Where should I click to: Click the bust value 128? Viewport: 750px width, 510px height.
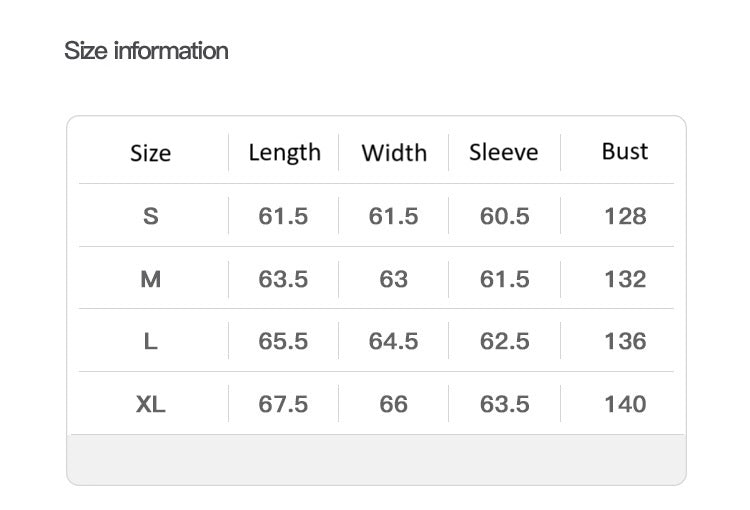tap(625, 216)
